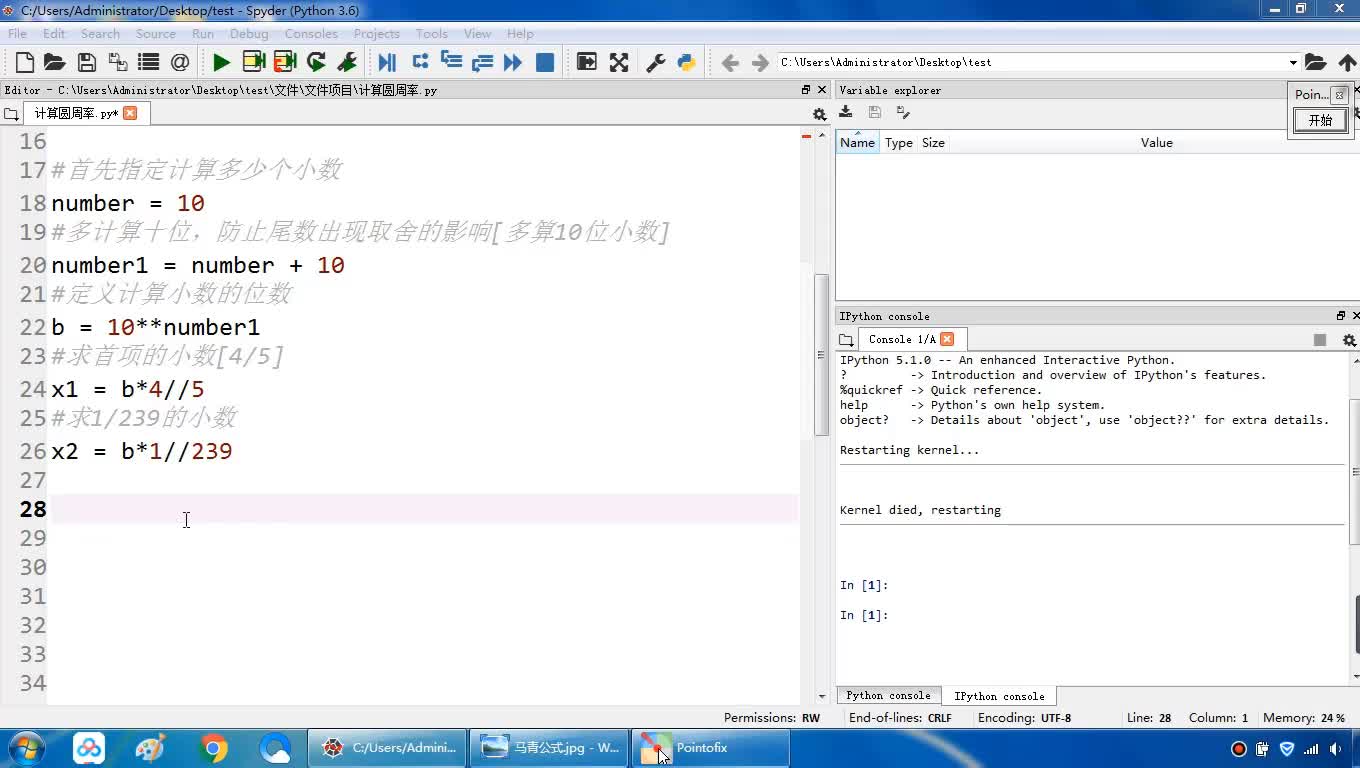Open the IPython console options gear menu
This screenshot has width=1360, height=768.
pos(1348,340)
